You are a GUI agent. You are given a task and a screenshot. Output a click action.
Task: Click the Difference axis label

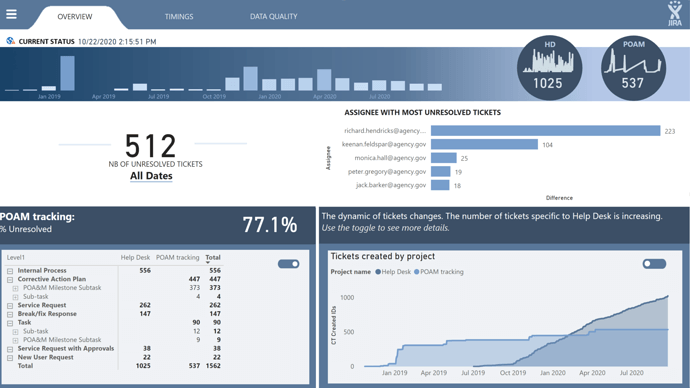[x=559, y=198]
